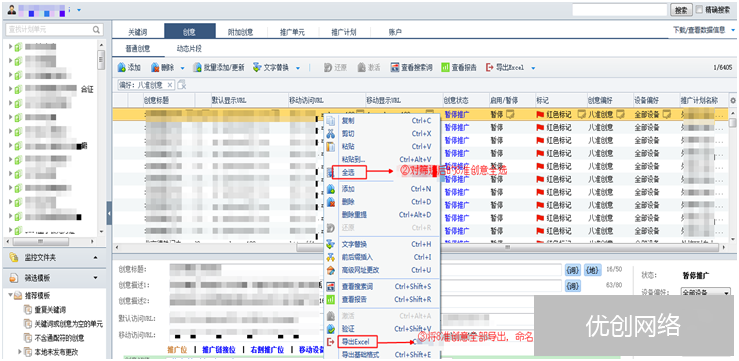The height and width of the screenshot is (361, 739).
Task: Switch to the 账户 tab
Action: [x=395, y=33]
